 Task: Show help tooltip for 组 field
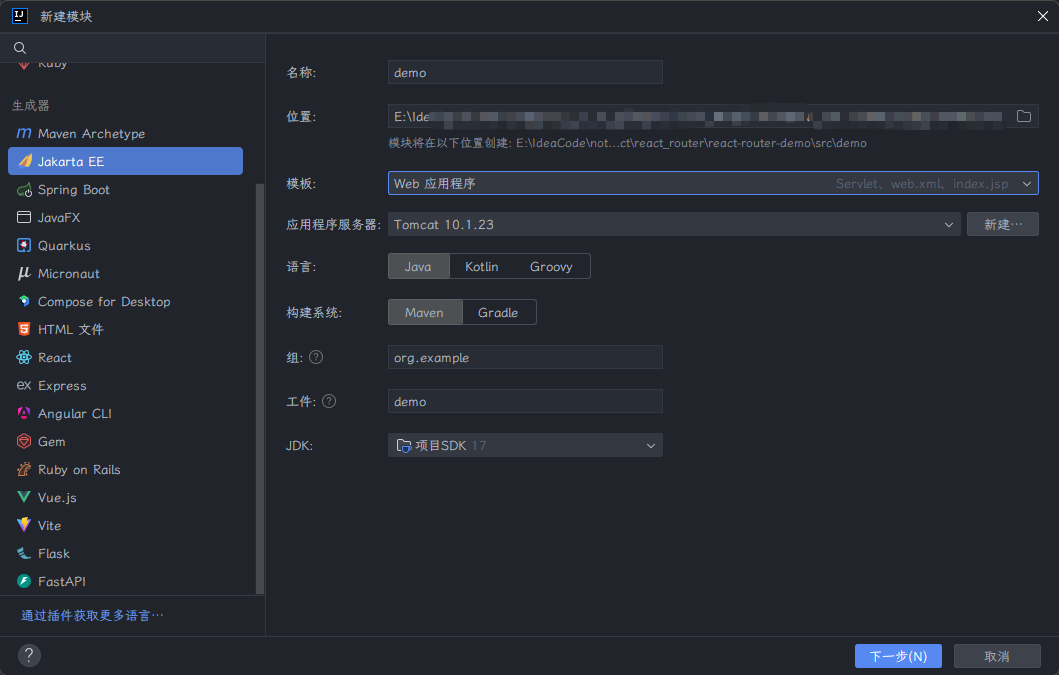[316, 357]
